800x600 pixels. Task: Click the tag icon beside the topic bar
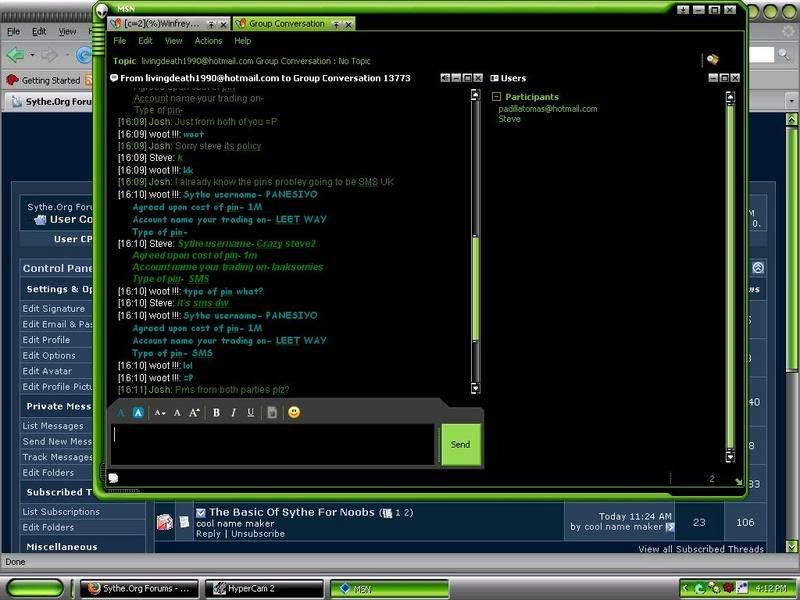tap(713, 60)
